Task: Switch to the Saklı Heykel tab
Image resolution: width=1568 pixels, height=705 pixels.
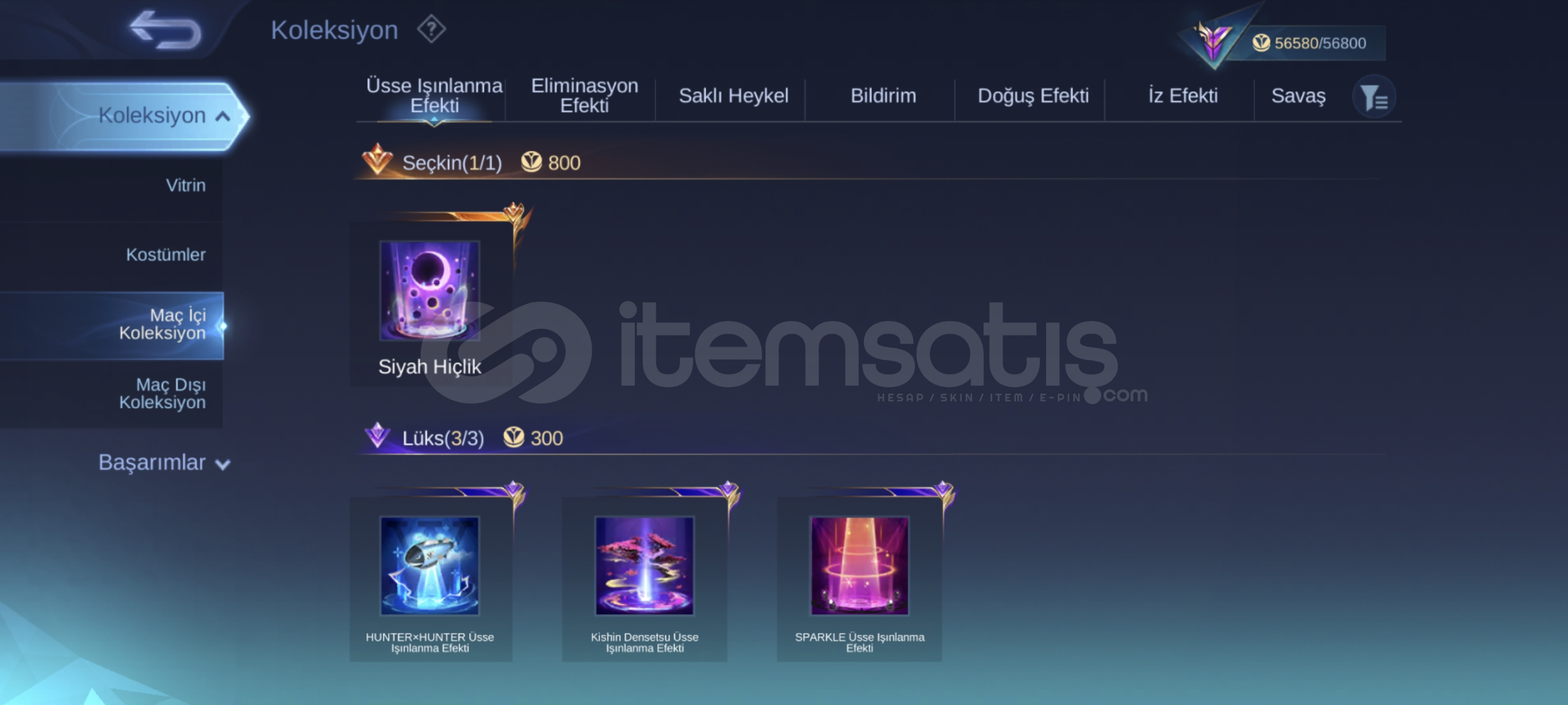Action: pyautogui.click(x=733, y=96)
